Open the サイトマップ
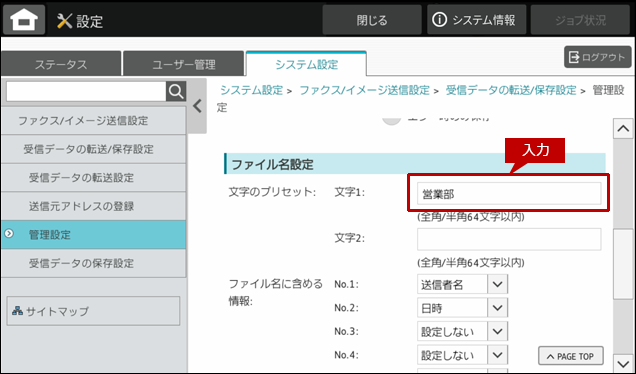Image resolution: width=636 pixels, height=374 pixels. tap(93, 311)
